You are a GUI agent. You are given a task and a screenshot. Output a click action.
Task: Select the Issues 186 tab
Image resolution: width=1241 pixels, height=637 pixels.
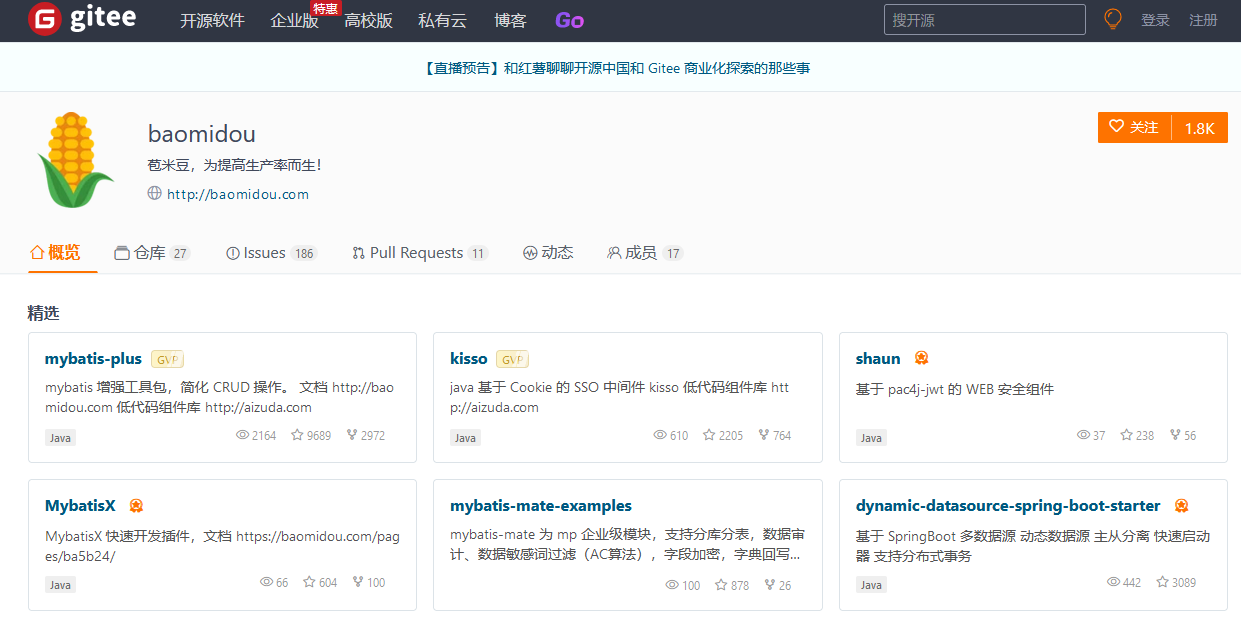pos(272,253)
